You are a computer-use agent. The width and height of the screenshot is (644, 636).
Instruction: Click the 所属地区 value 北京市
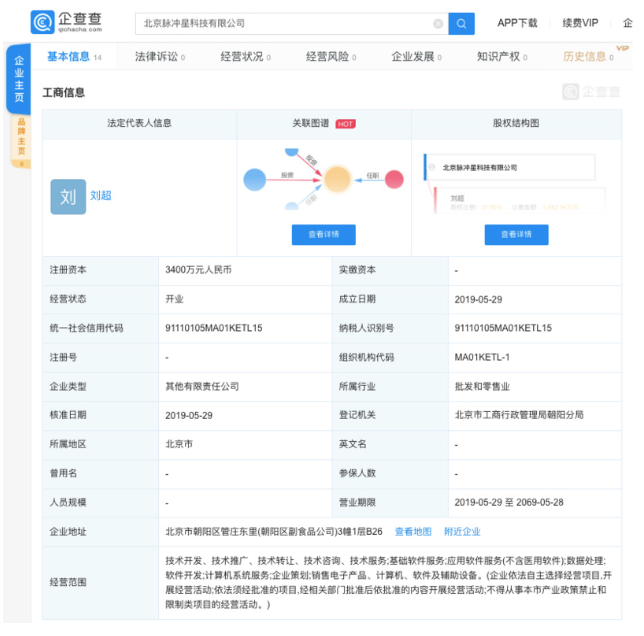point(179,444)
